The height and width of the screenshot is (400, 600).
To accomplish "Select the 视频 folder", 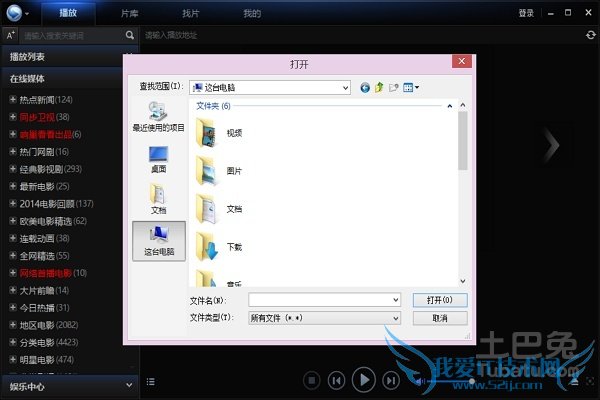I will click(219, 133).
